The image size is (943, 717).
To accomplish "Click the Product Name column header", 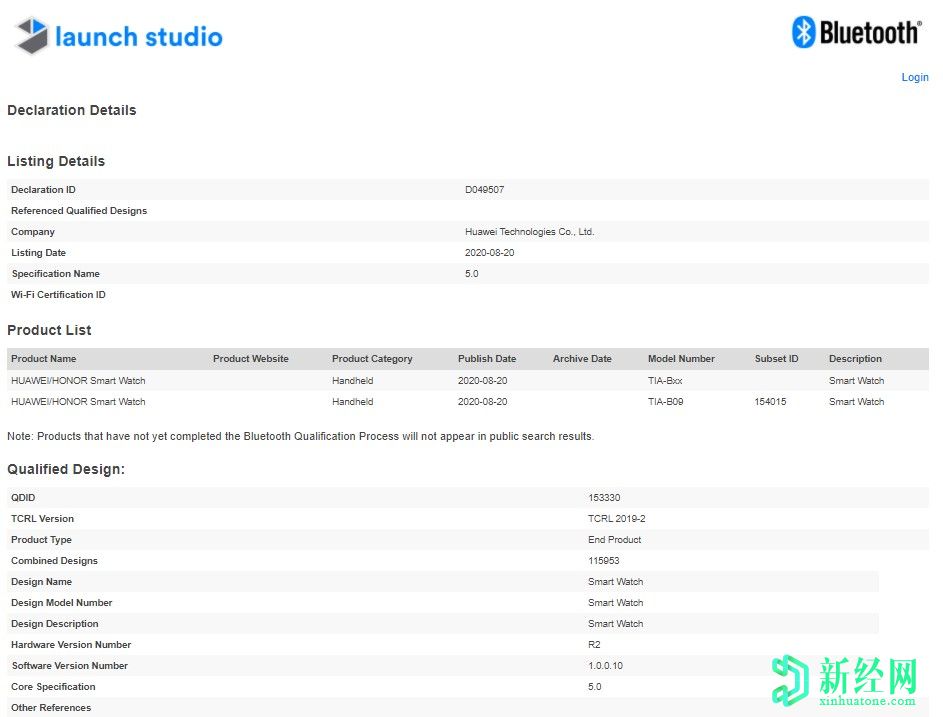I will (43, 359).
